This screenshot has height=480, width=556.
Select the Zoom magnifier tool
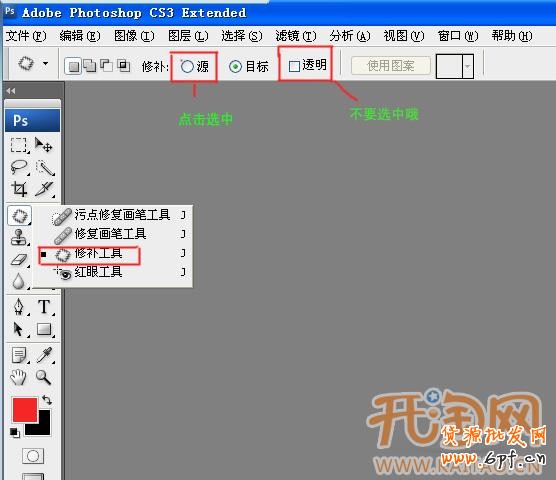point(43,378)
